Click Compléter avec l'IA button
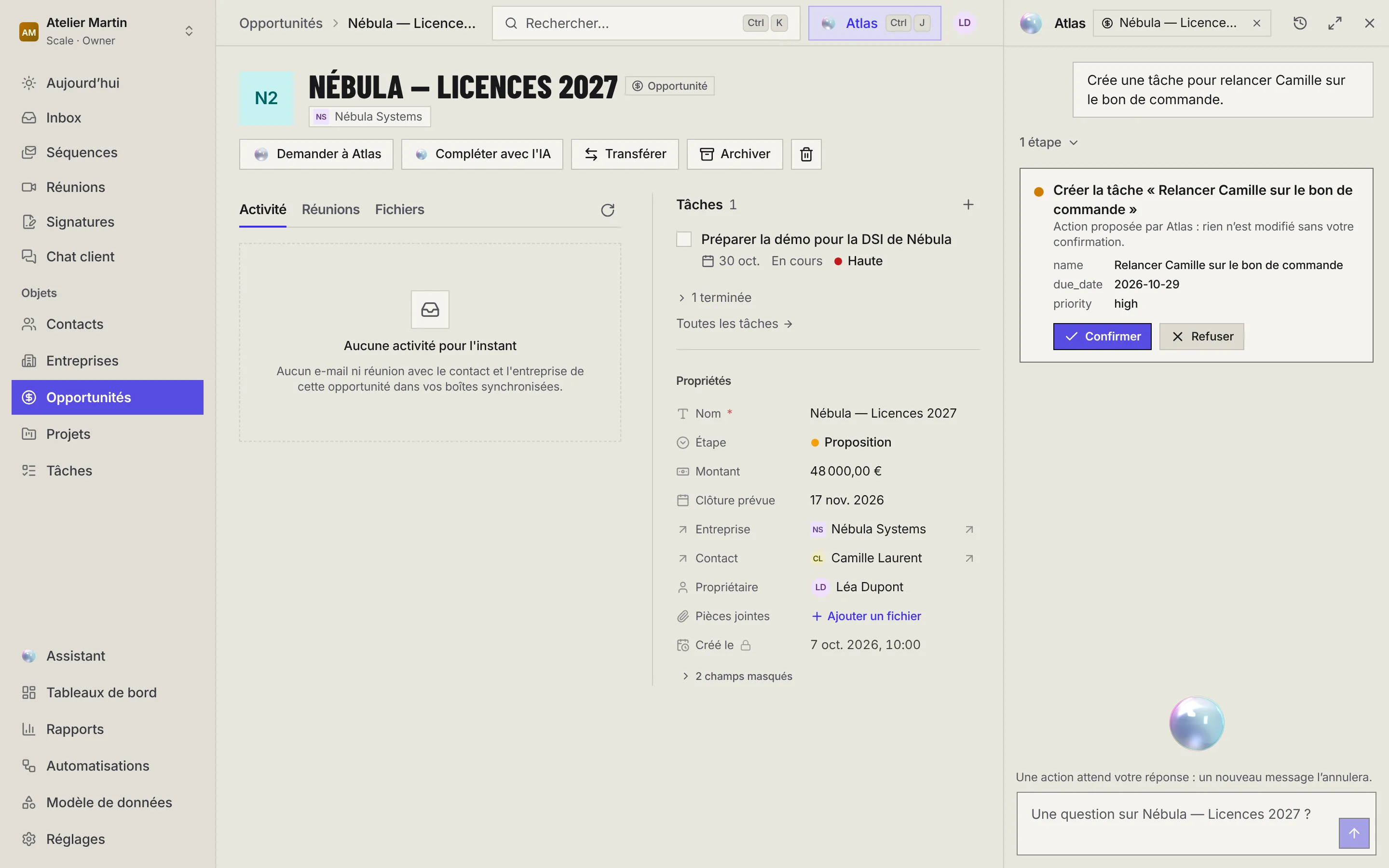 [481, 154]
